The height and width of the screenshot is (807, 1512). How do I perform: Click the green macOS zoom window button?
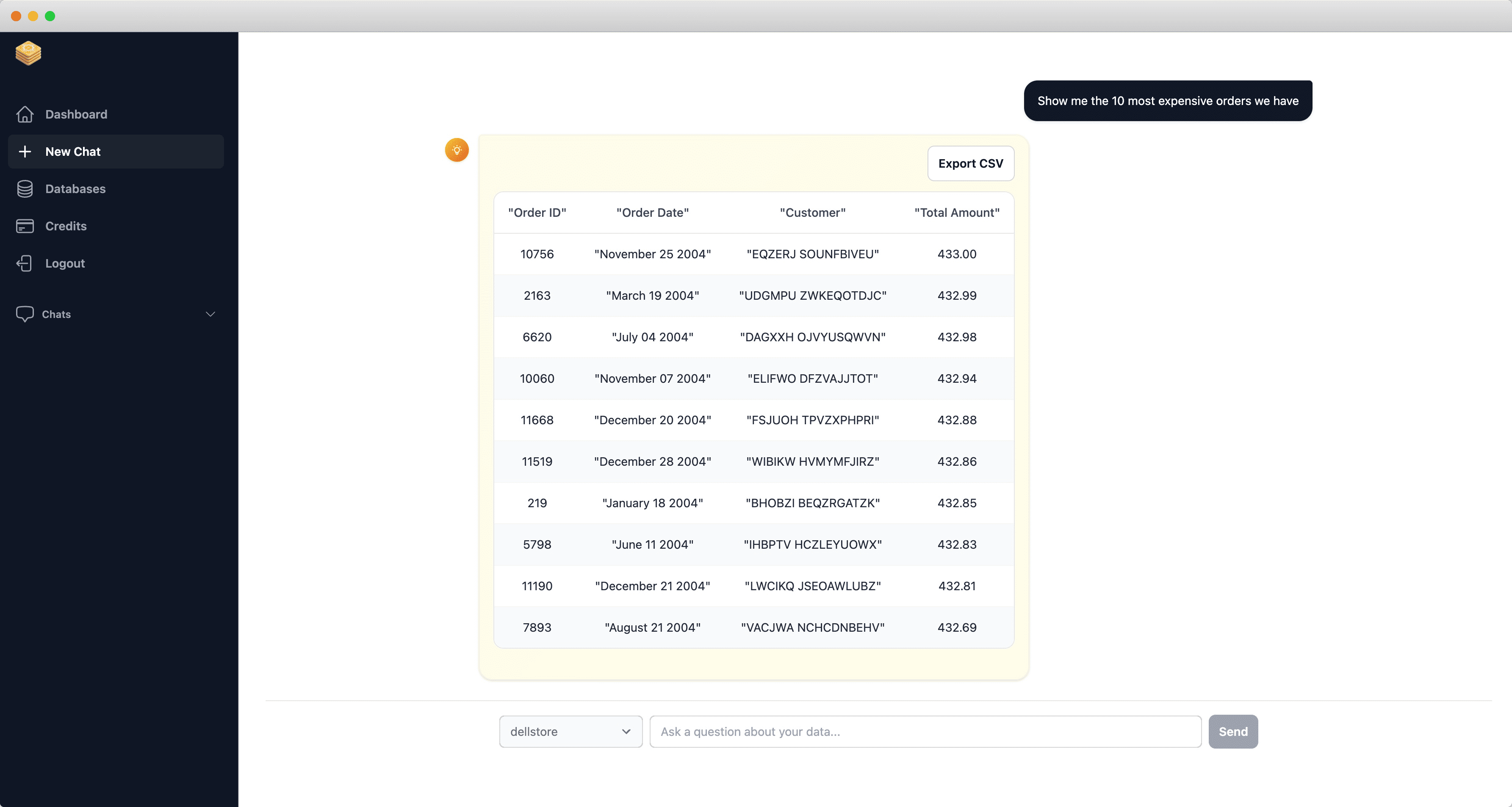point(50,16)
